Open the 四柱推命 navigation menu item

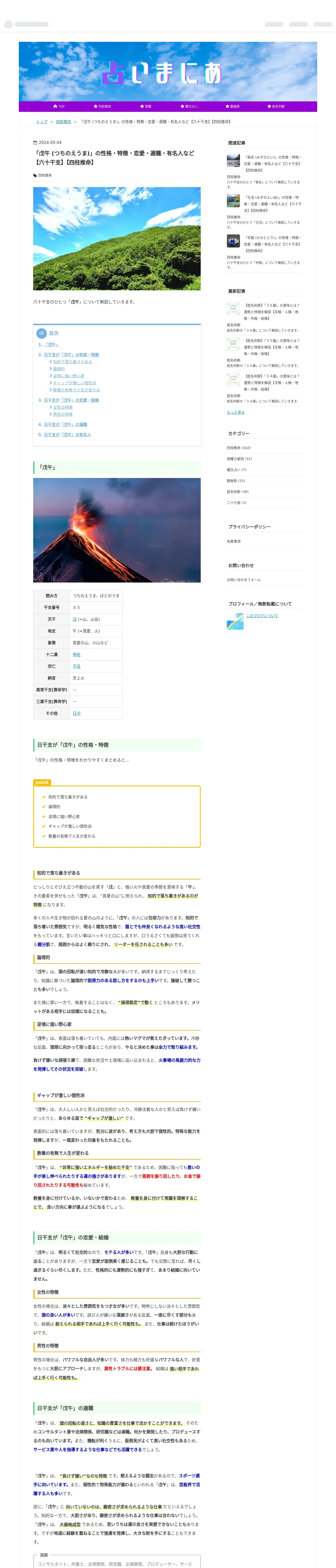[102, 107]
